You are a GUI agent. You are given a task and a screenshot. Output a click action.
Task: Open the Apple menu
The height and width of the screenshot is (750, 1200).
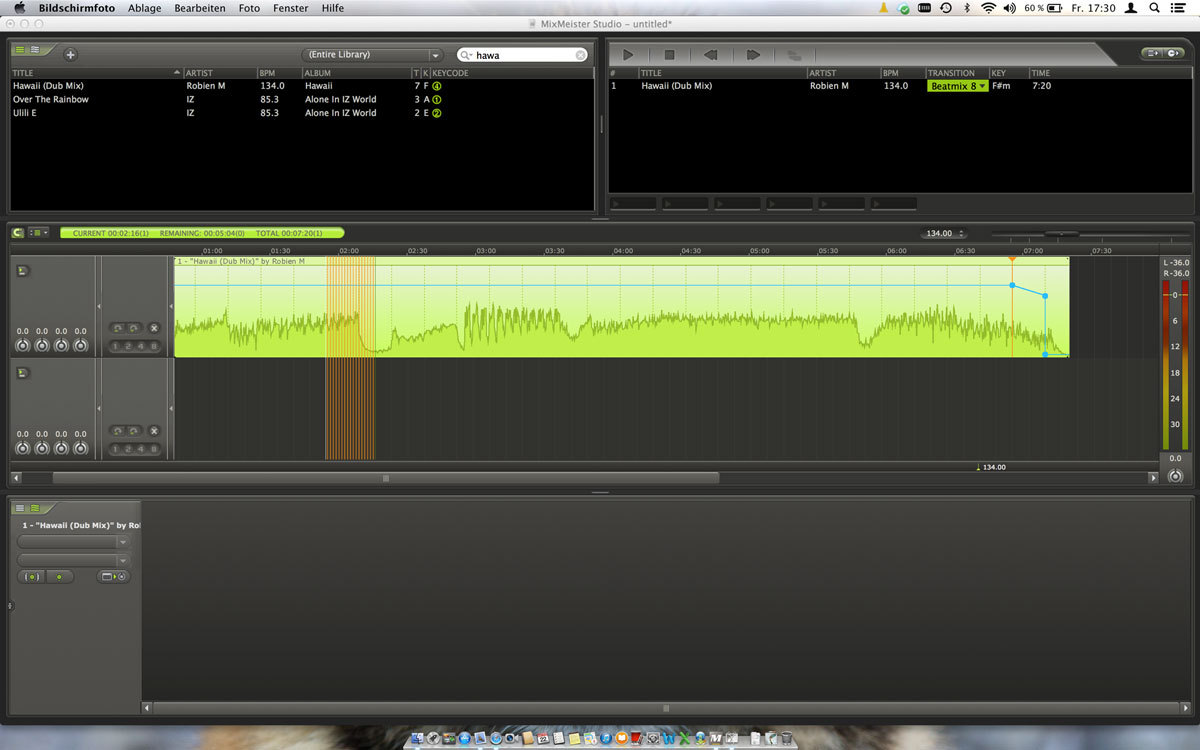pyautogui.click(x=19, y=8)
